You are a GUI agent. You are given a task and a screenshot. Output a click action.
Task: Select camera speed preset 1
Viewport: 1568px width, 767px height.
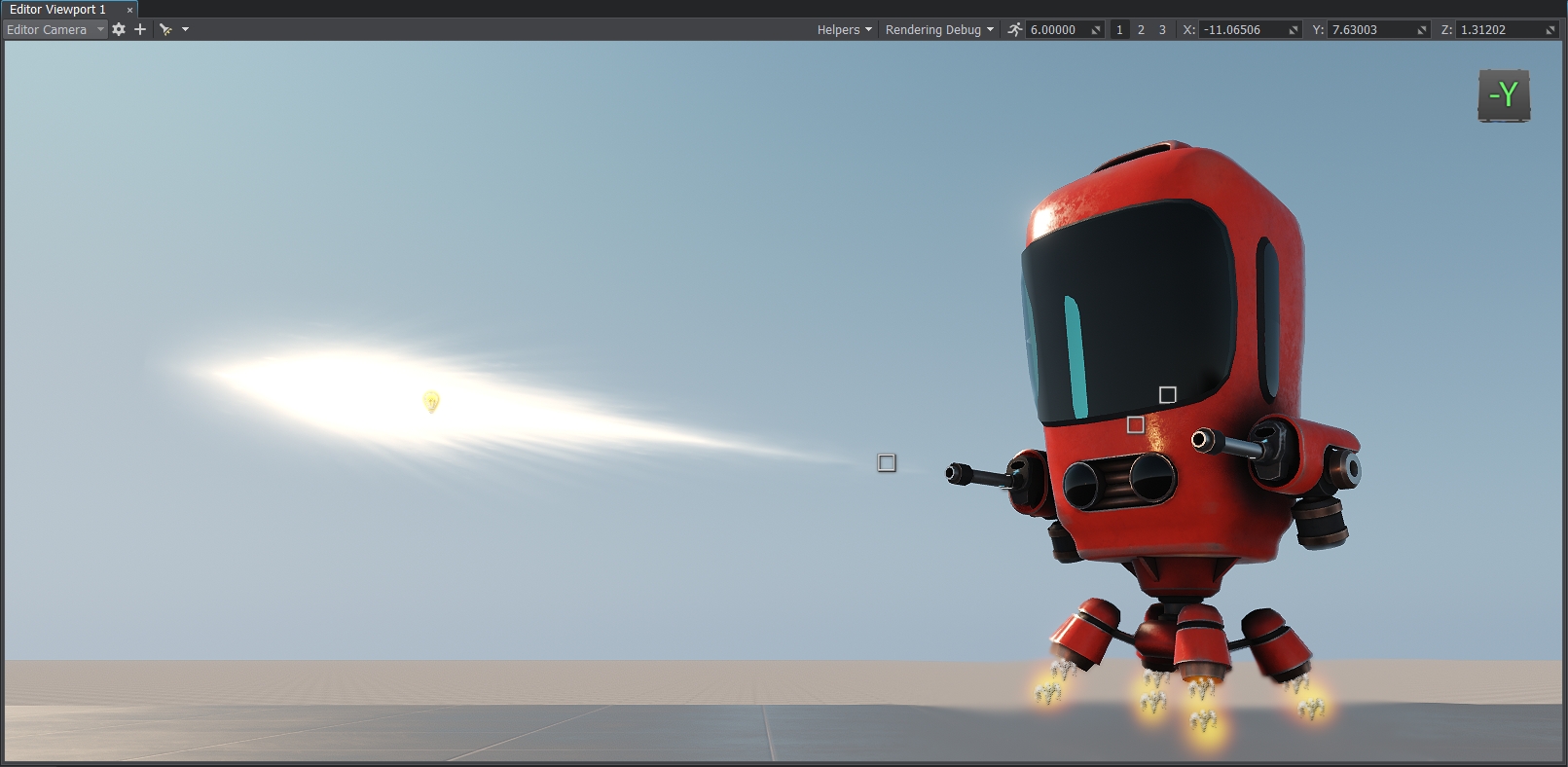[x=1119, y=30]
